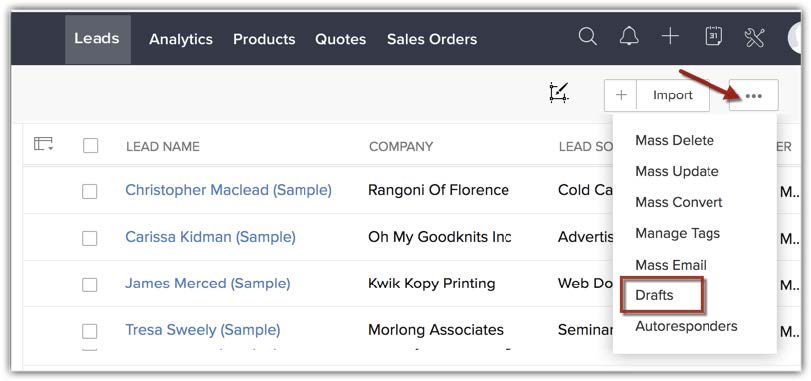Select Autoresponders menu option
Screen dimensions: 811x381
[686, 326]
